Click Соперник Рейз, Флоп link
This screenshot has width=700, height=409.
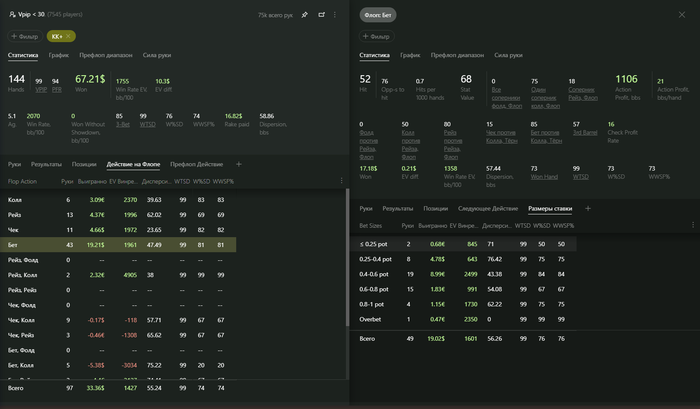583,94
